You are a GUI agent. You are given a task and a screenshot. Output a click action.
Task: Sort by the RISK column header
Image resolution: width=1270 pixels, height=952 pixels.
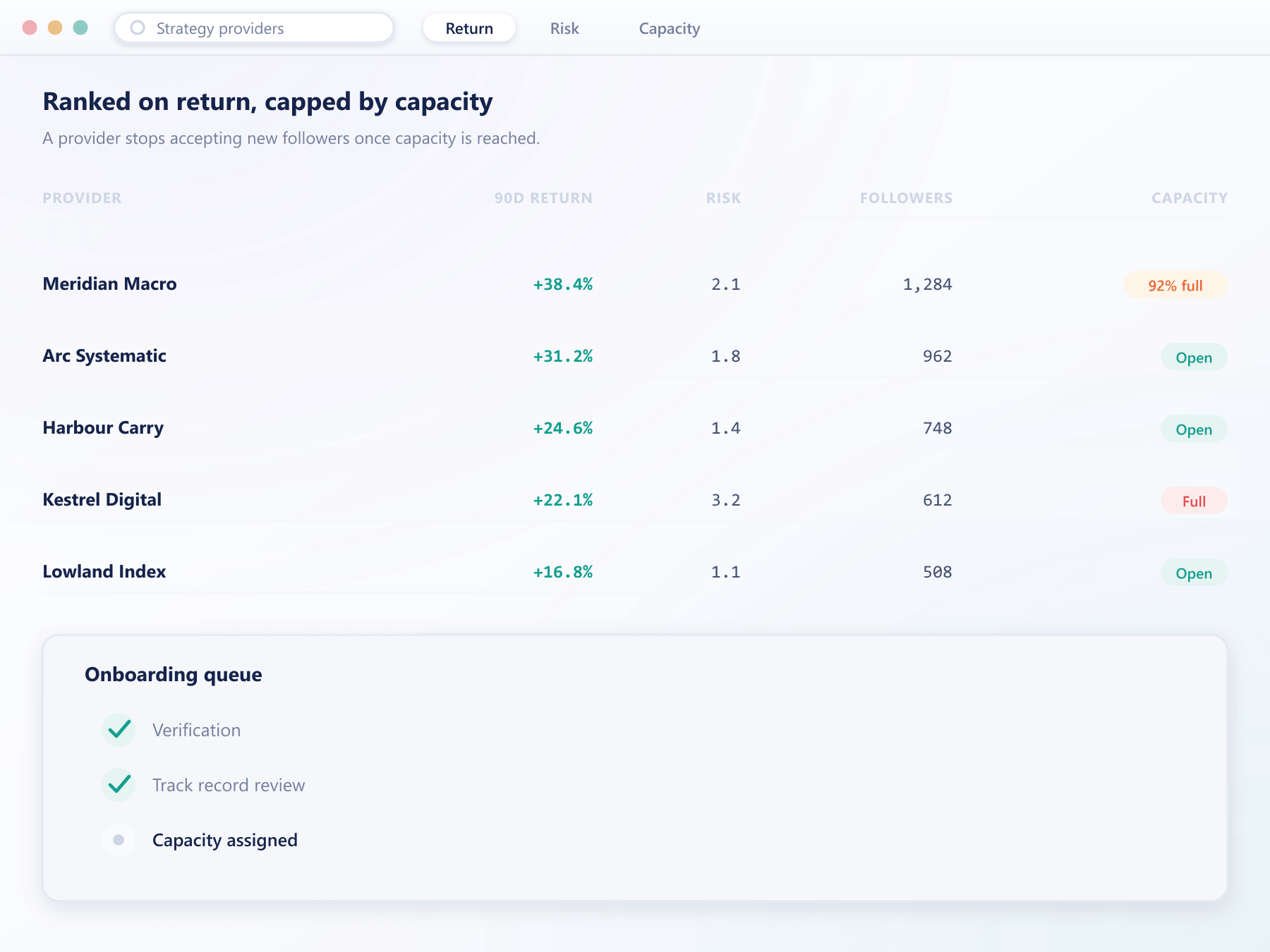coord(723,198)
